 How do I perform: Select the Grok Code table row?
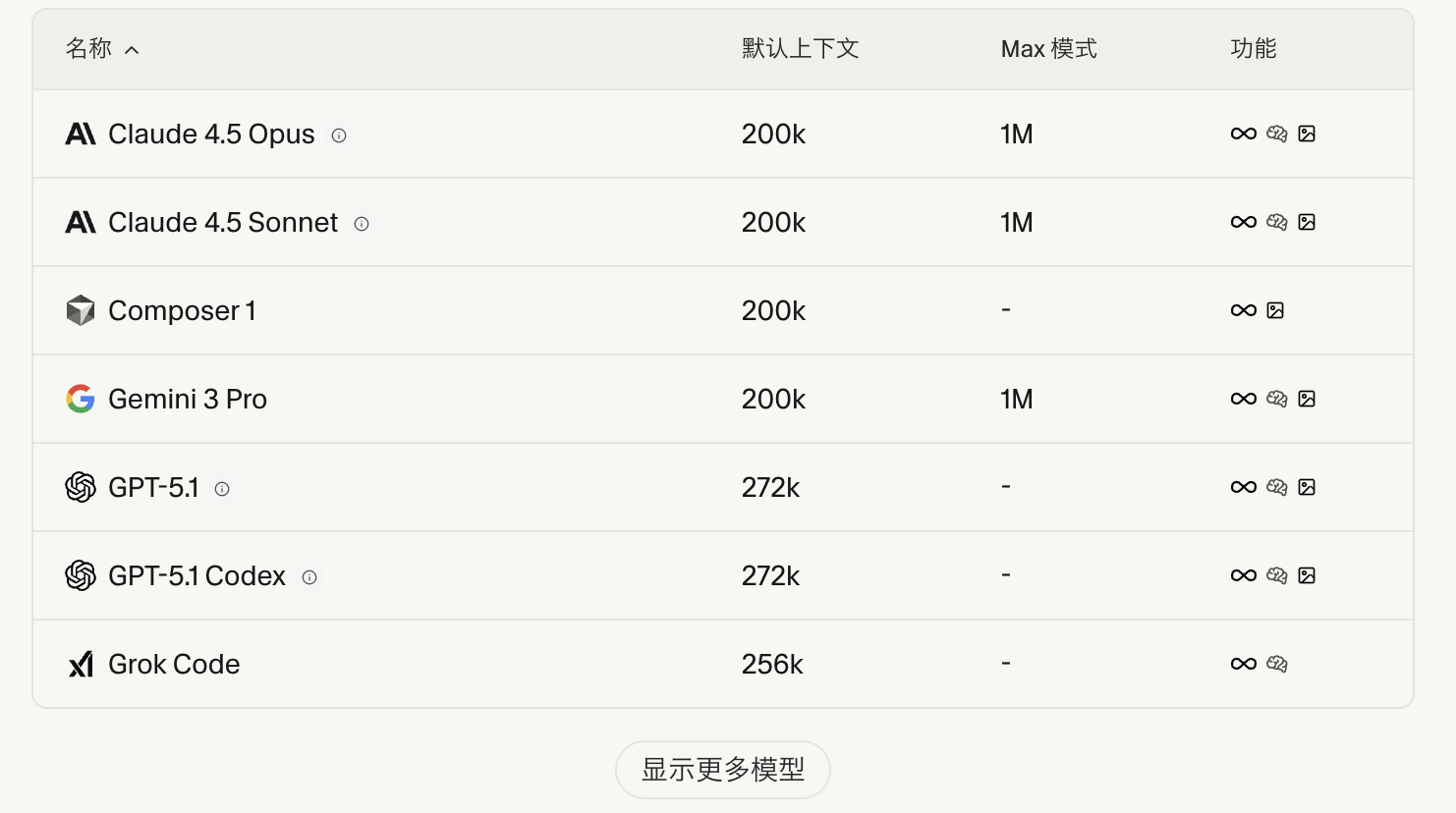(x=589, y=664)
